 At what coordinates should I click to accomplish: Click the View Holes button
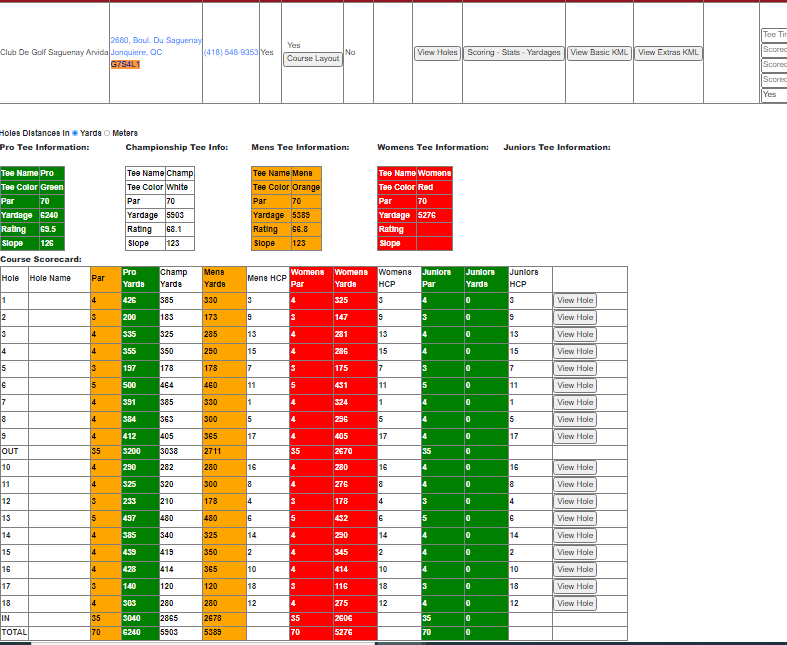437,53
